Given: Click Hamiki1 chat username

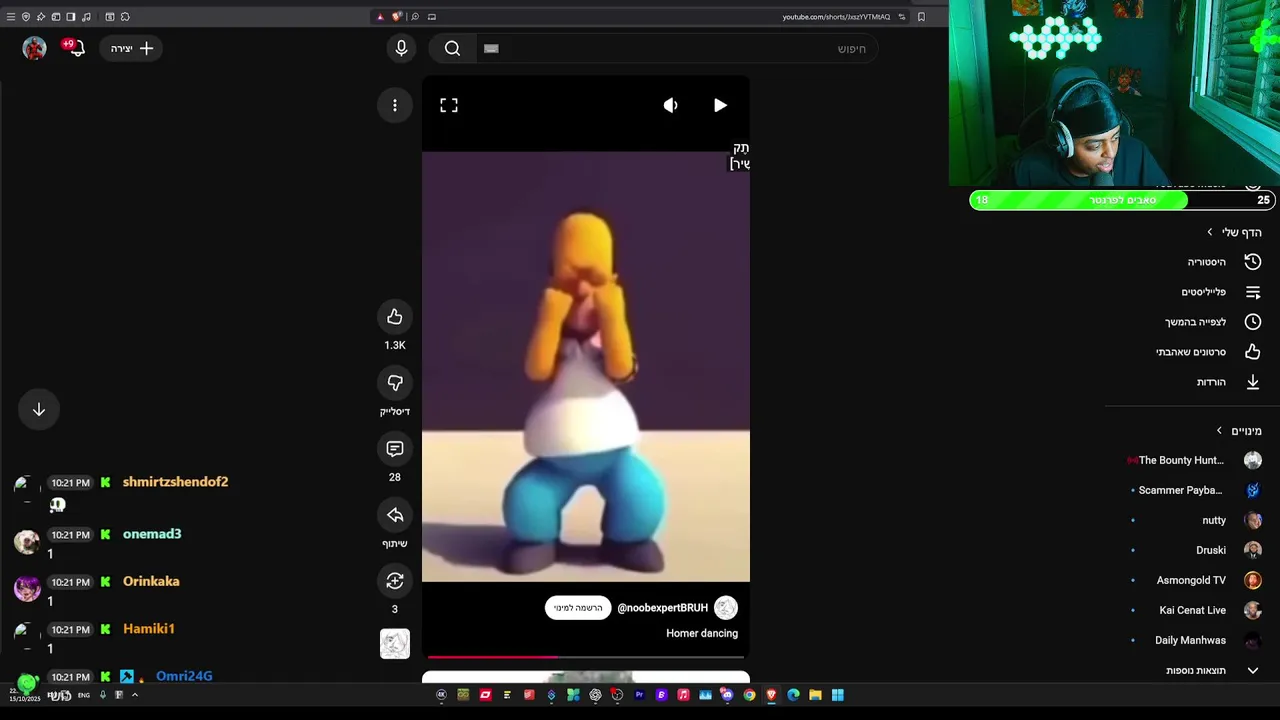Looking at the screenshot, I should pos(148,629).
